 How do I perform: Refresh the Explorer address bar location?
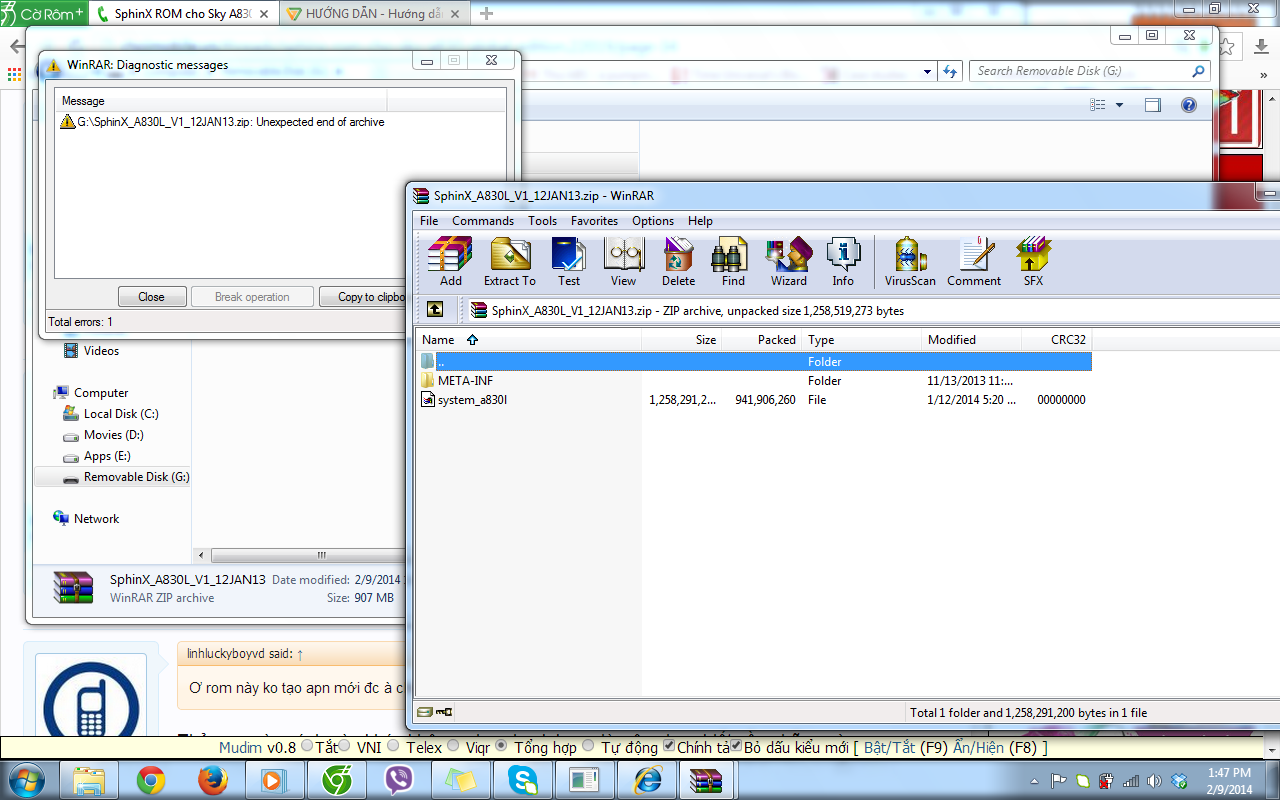[951, 71]
